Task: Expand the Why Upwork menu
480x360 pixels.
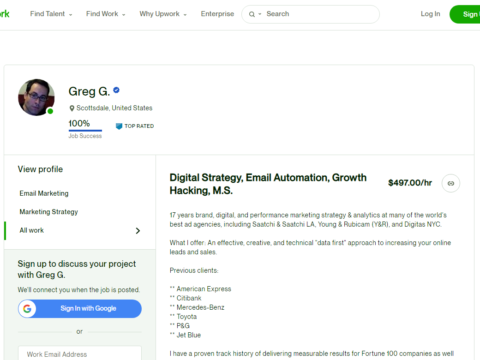Action: (x=163, y=14)
